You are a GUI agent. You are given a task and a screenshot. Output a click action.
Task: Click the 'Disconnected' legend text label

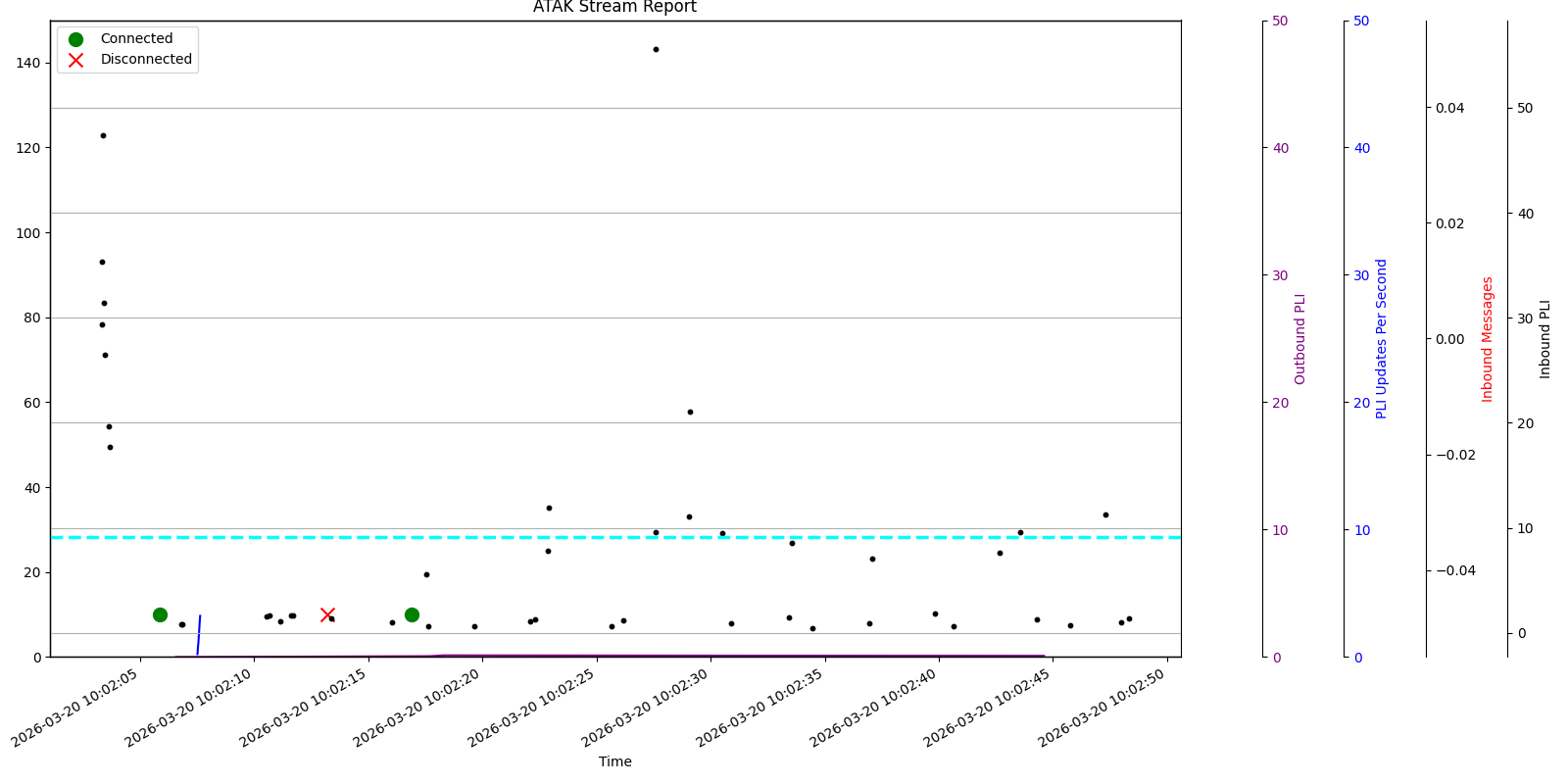pos(146,60)
